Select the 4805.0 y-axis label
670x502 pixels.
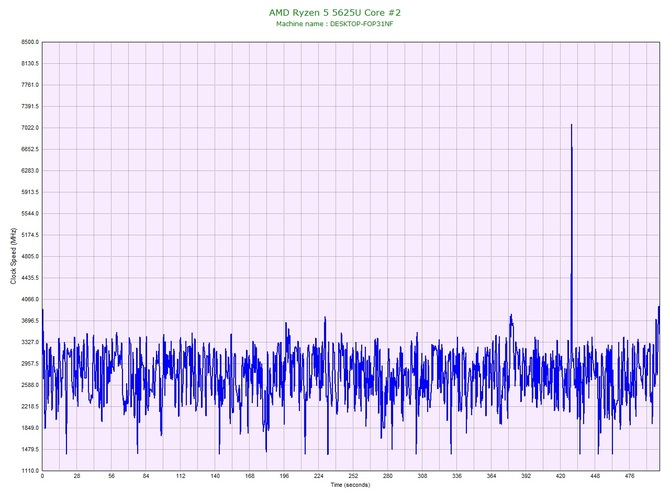point(29,256)
